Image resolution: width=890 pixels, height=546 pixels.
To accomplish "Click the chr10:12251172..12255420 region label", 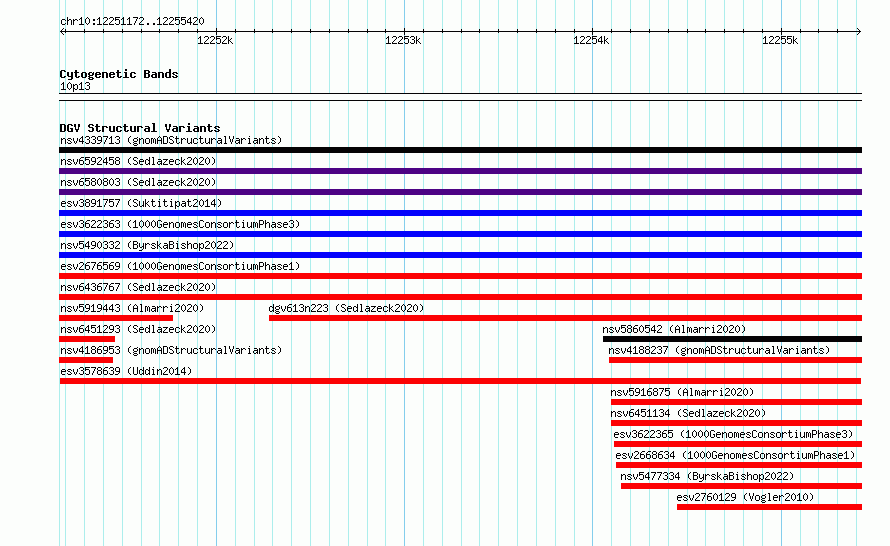I will (x=132, y=22).
